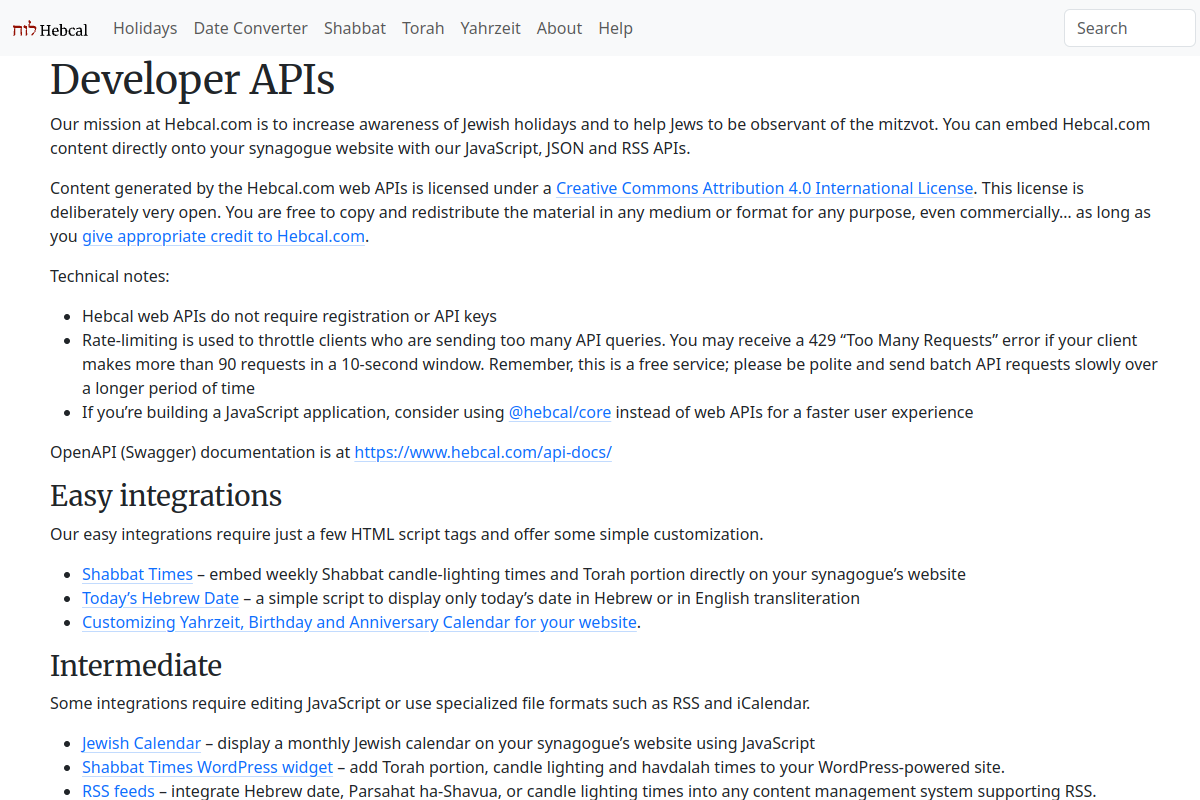This screenshot has height=800, width=1200.
Task: Open the RSS feeds link
Action: 118,791
